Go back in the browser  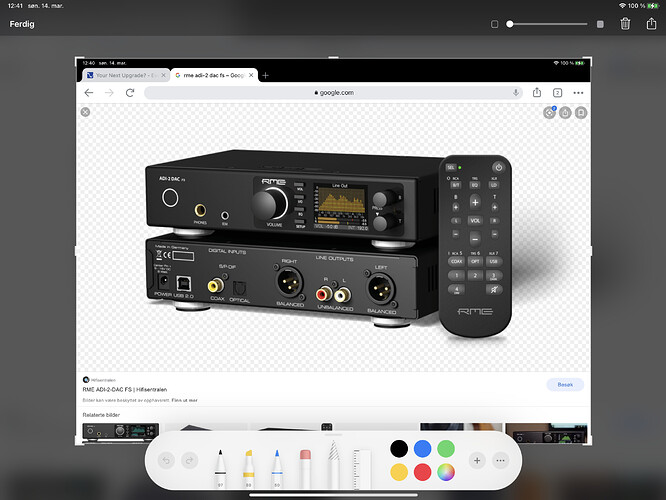click(x=88, y=93)
